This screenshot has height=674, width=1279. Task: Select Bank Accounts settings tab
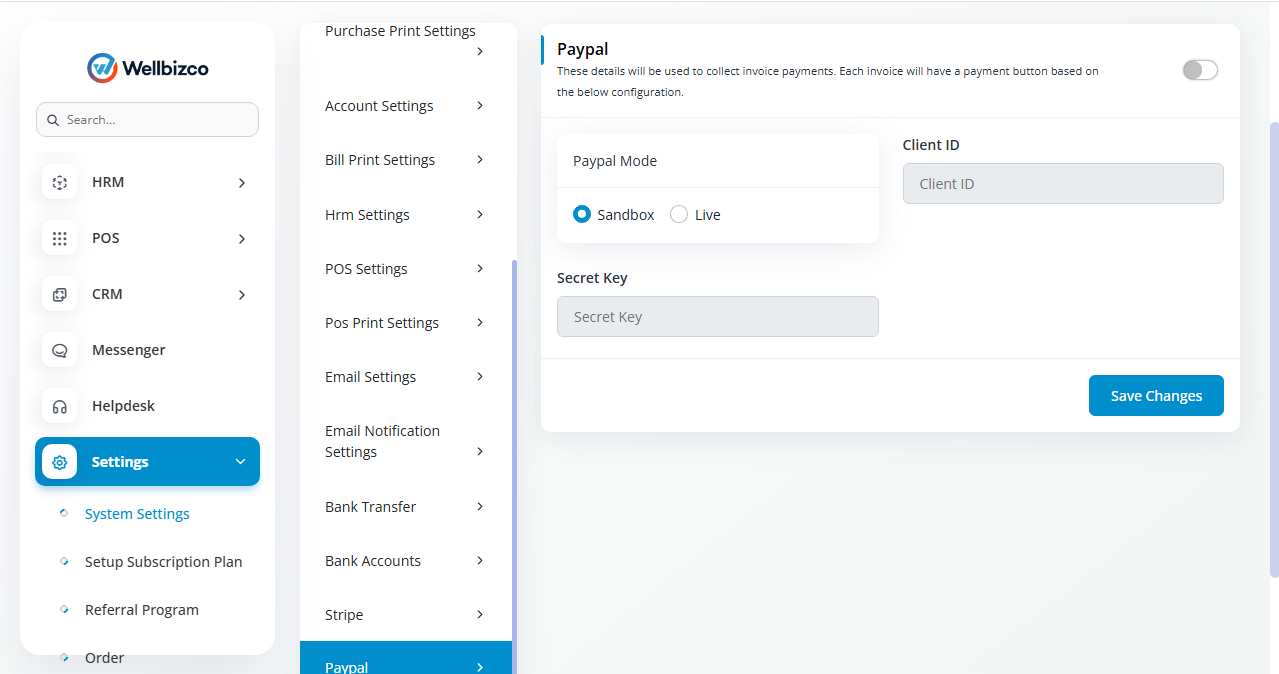tap(406, 561)
